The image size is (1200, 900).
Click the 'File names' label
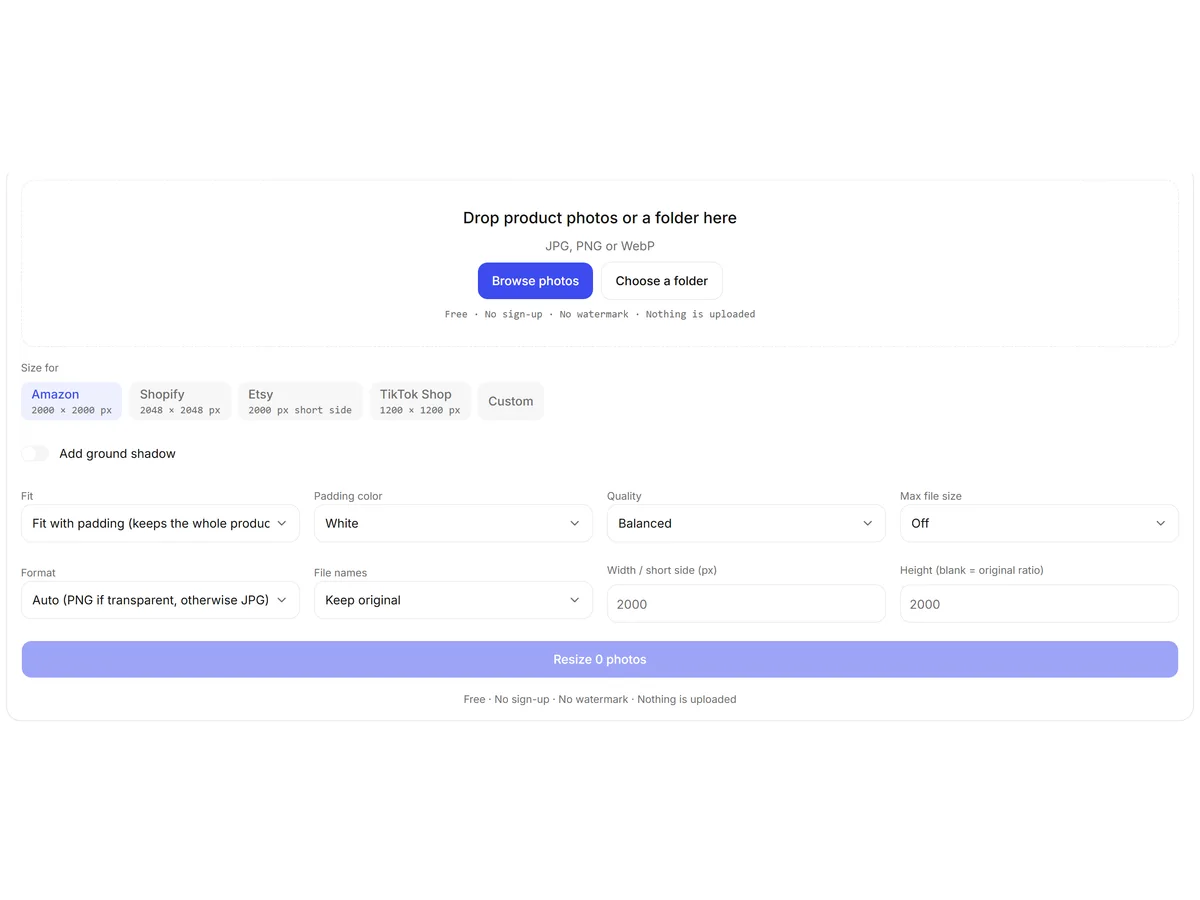(x=340, y=573)
